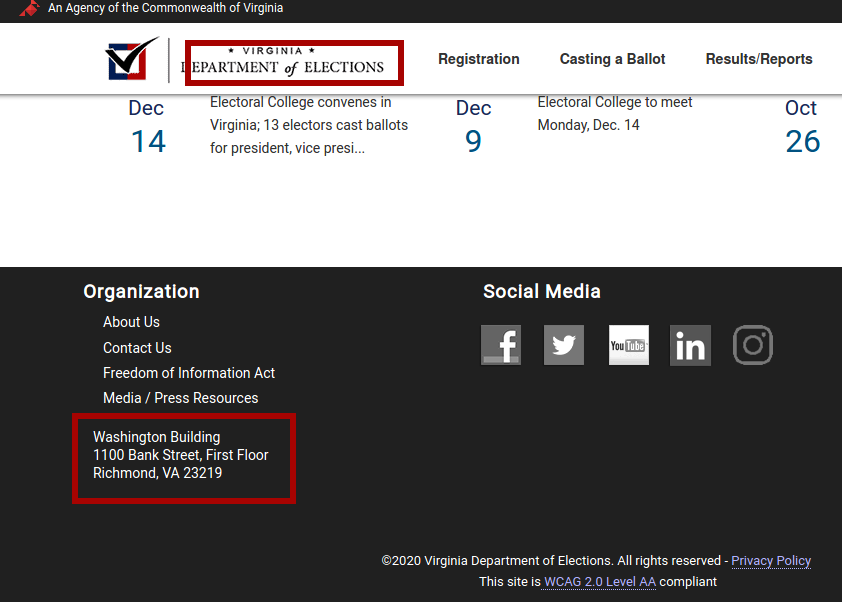842x602 pixels.
Task: Open the Contact Us link
Action: coord(137,348)
